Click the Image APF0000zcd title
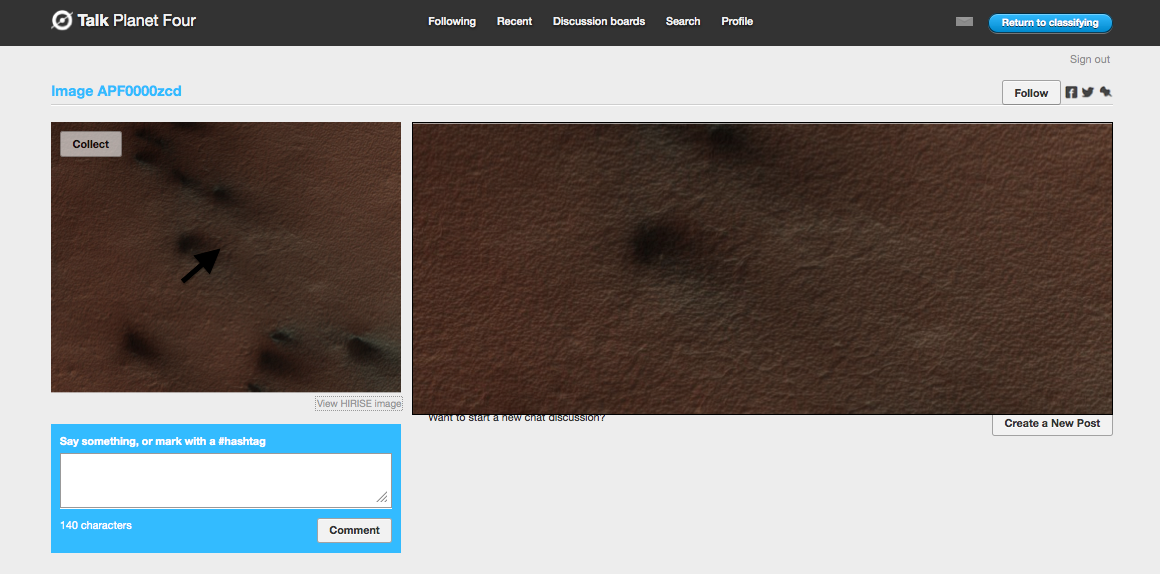This screenshot has width=1160, height=574. [116, 91]
